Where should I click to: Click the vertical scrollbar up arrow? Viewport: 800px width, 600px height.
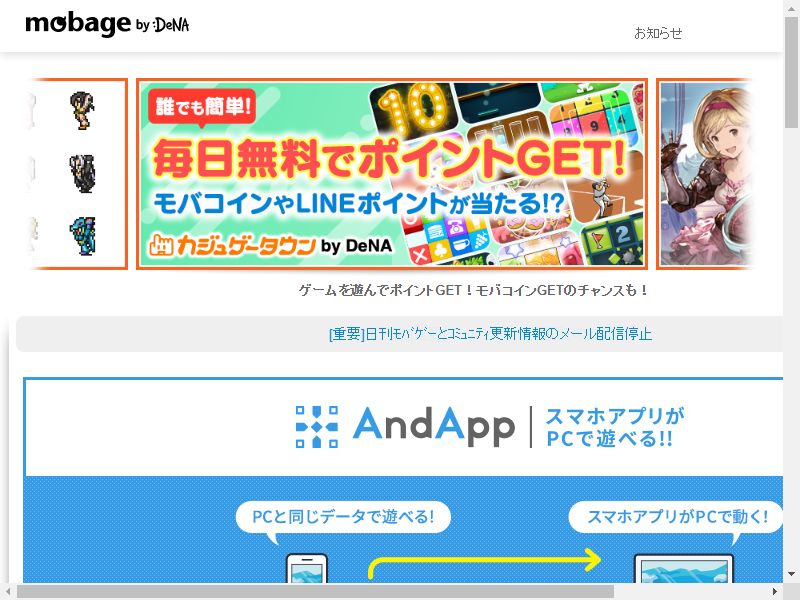click(792, 7)
